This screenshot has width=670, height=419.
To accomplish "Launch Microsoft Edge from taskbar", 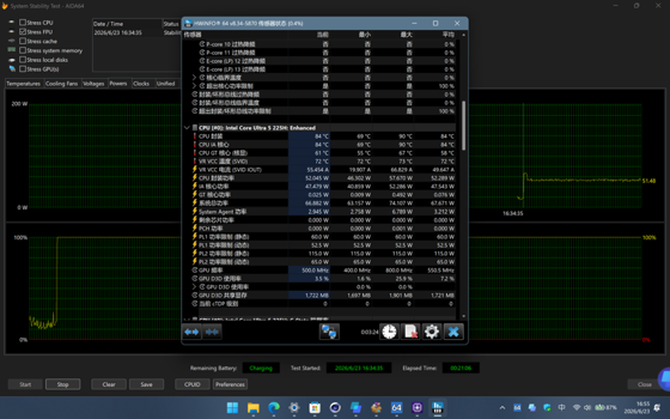I will coord(274,408).
